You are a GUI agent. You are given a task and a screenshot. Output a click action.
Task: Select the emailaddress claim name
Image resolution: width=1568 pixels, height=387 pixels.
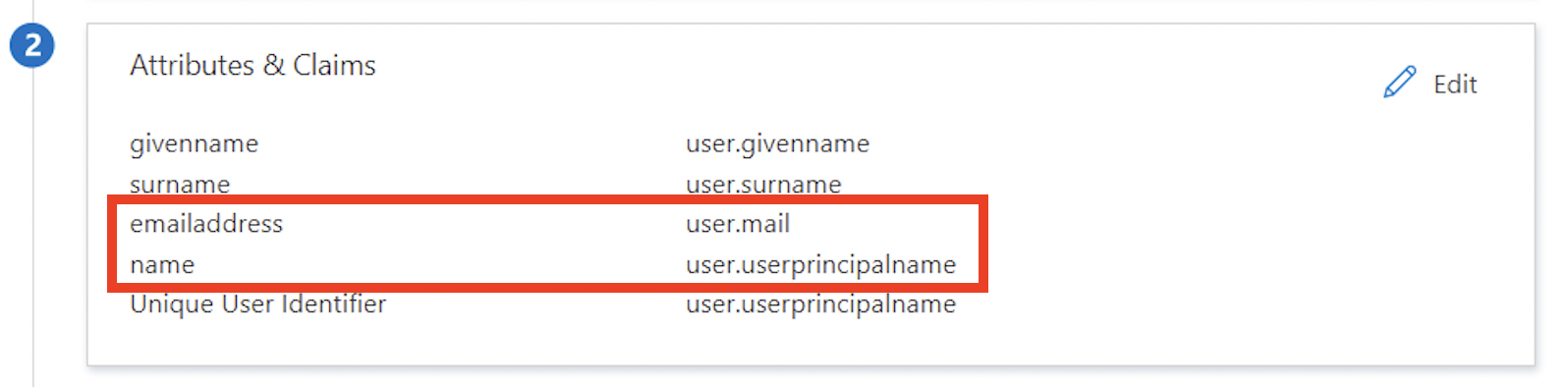coord(206,224)
